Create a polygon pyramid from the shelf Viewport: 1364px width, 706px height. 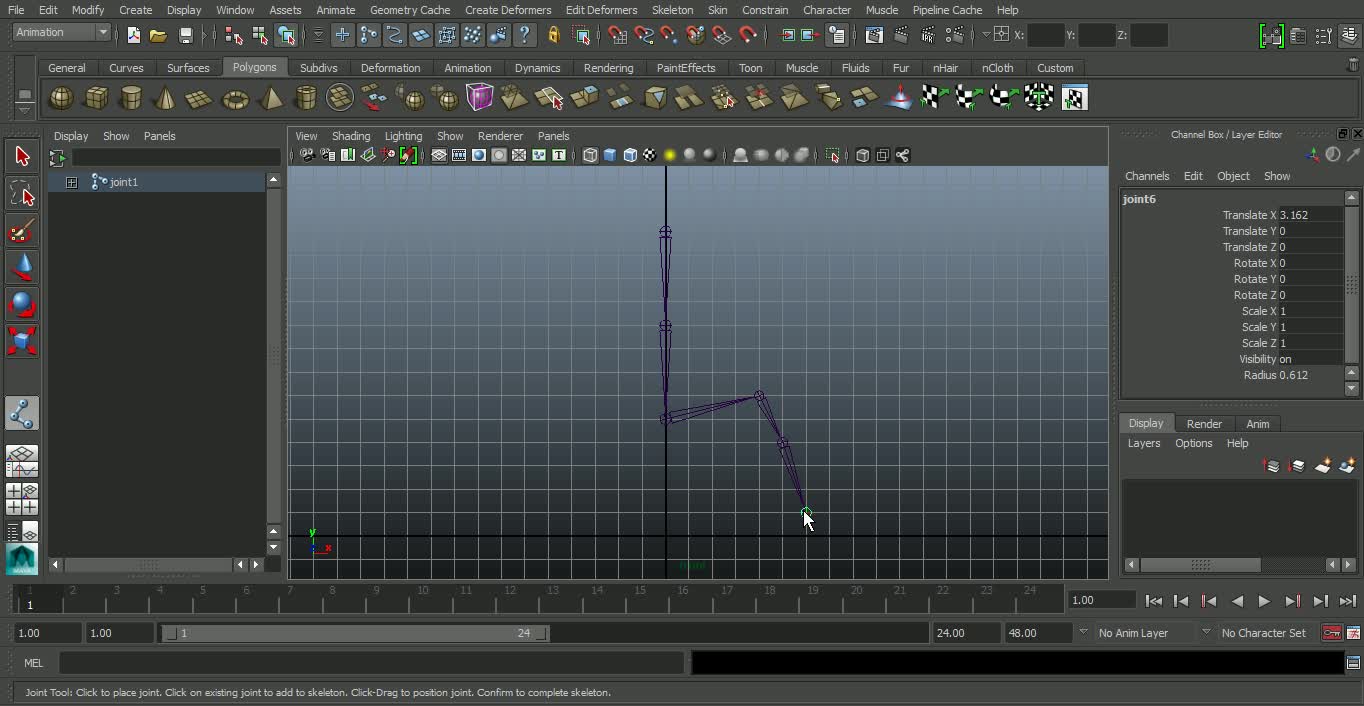(271, 98)
